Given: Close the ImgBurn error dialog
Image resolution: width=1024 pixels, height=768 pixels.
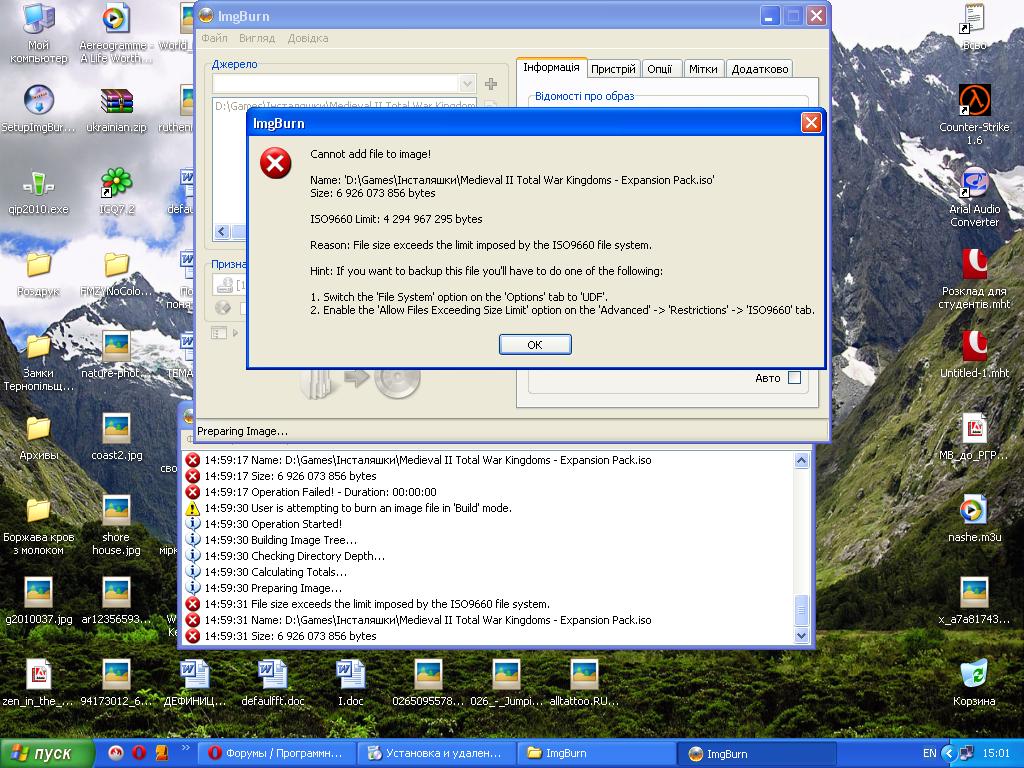Looking at the screenshot, I should tap(810, 123).
